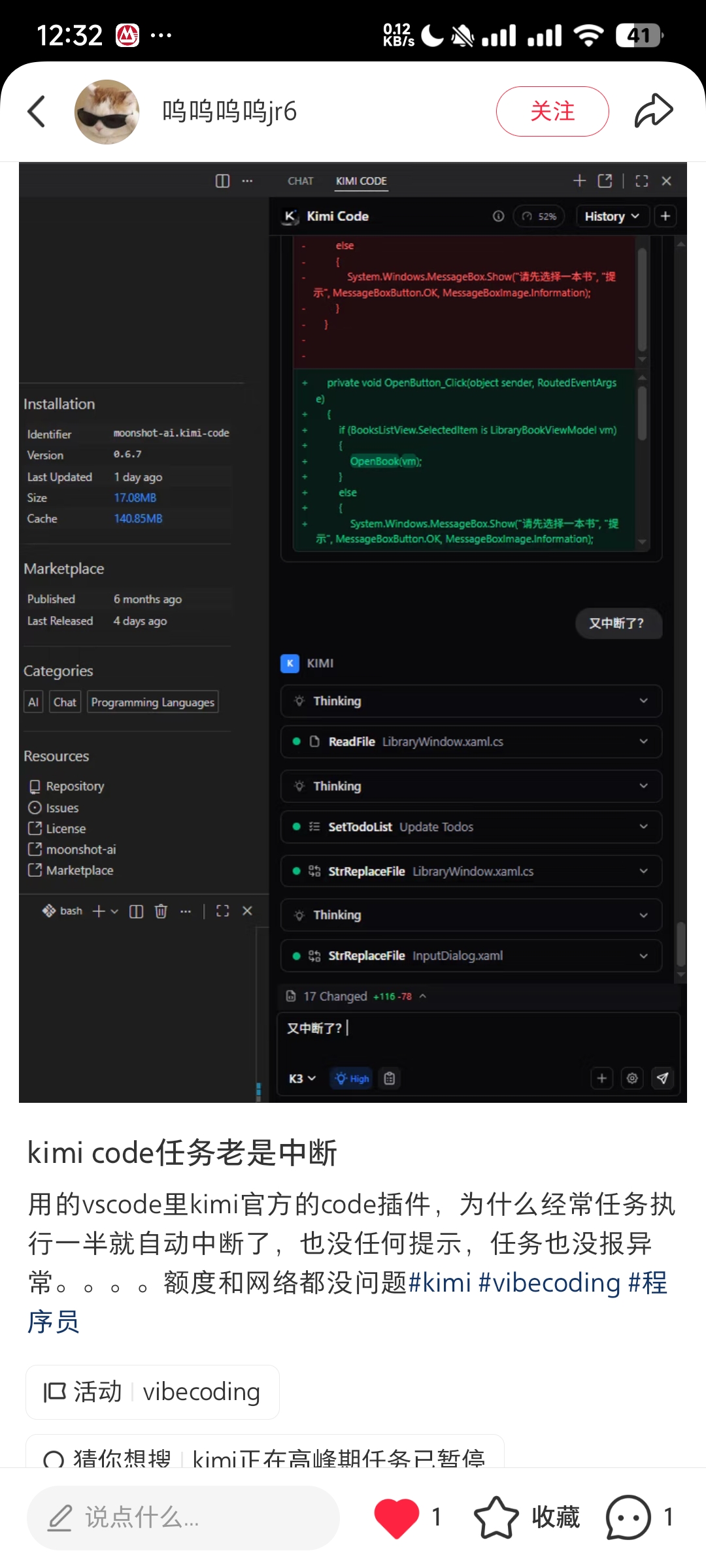Image resolution: width=706 pixels, height=1568 pixels.
Task: Toggle the red heart like button
Action: pyautogui.click(x=396, y=1517)
